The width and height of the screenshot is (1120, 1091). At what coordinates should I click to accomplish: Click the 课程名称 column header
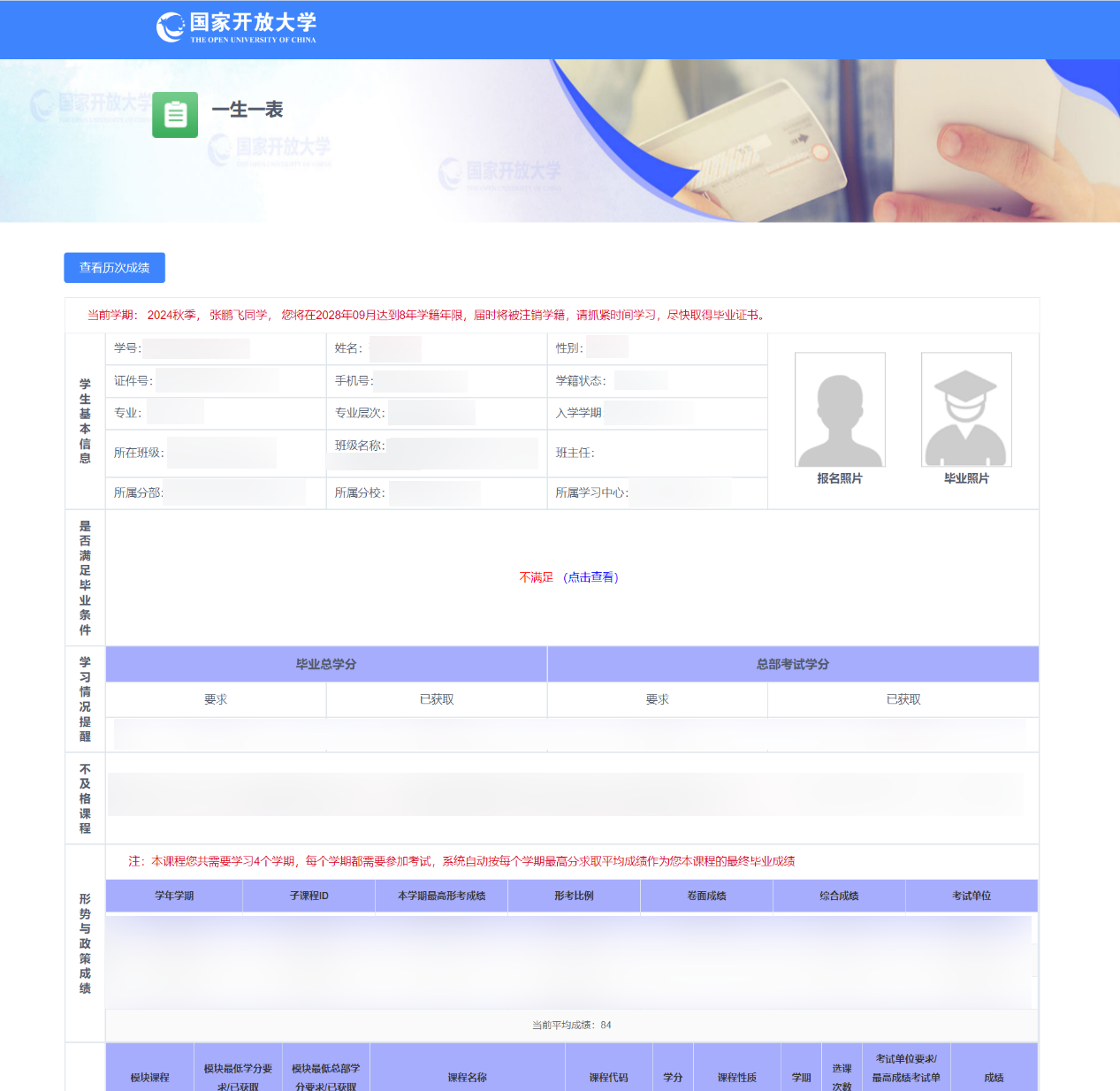(x=467, y=1077)
